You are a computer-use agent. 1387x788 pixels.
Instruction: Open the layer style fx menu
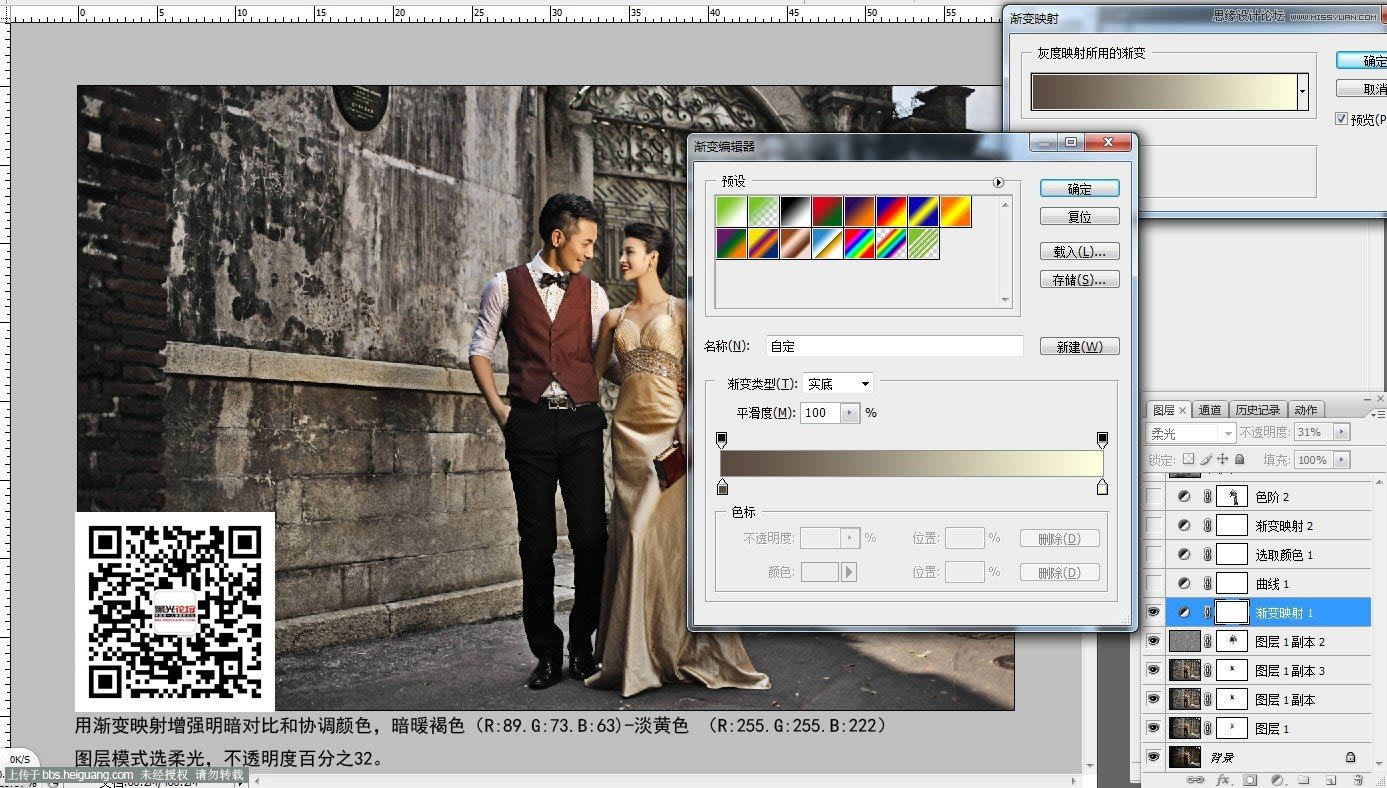pos(1222,780)
